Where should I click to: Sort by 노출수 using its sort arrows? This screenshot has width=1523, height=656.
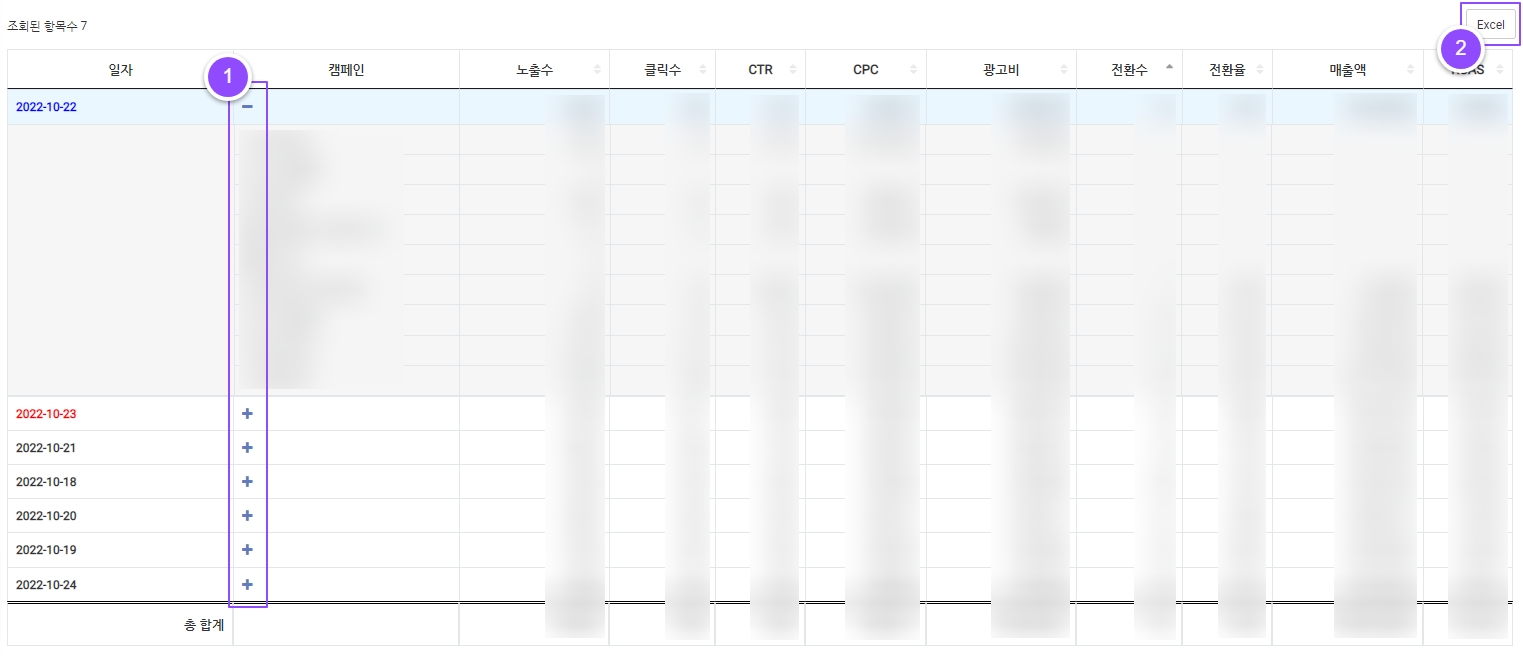pos(598,70)
